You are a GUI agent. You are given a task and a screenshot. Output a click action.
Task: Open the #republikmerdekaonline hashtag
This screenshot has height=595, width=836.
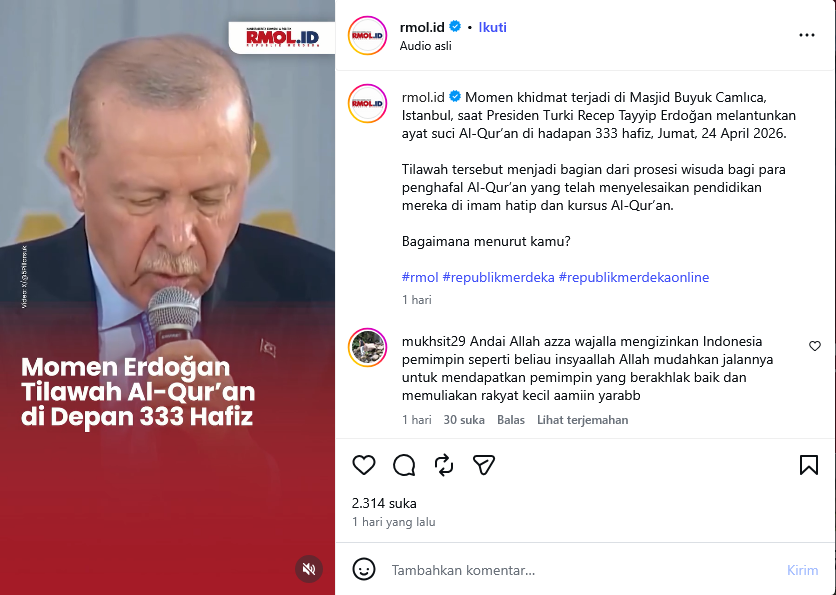coord(634,277)
